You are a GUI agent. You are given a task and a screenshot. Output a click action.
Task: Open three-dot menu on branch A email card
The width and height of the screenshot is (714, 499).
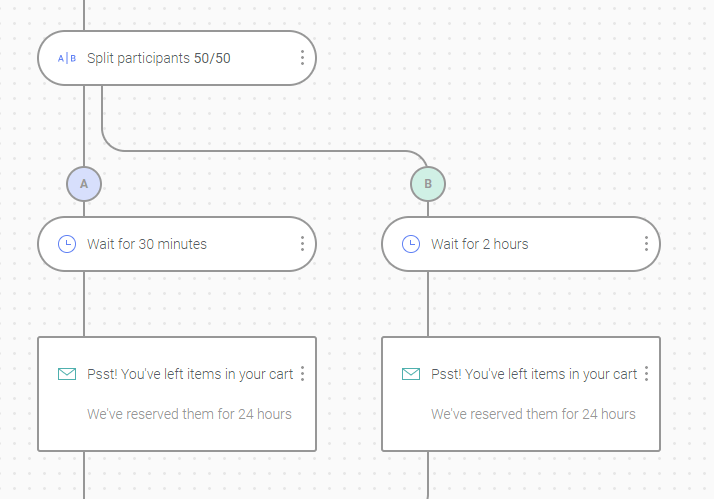(302, 374)
